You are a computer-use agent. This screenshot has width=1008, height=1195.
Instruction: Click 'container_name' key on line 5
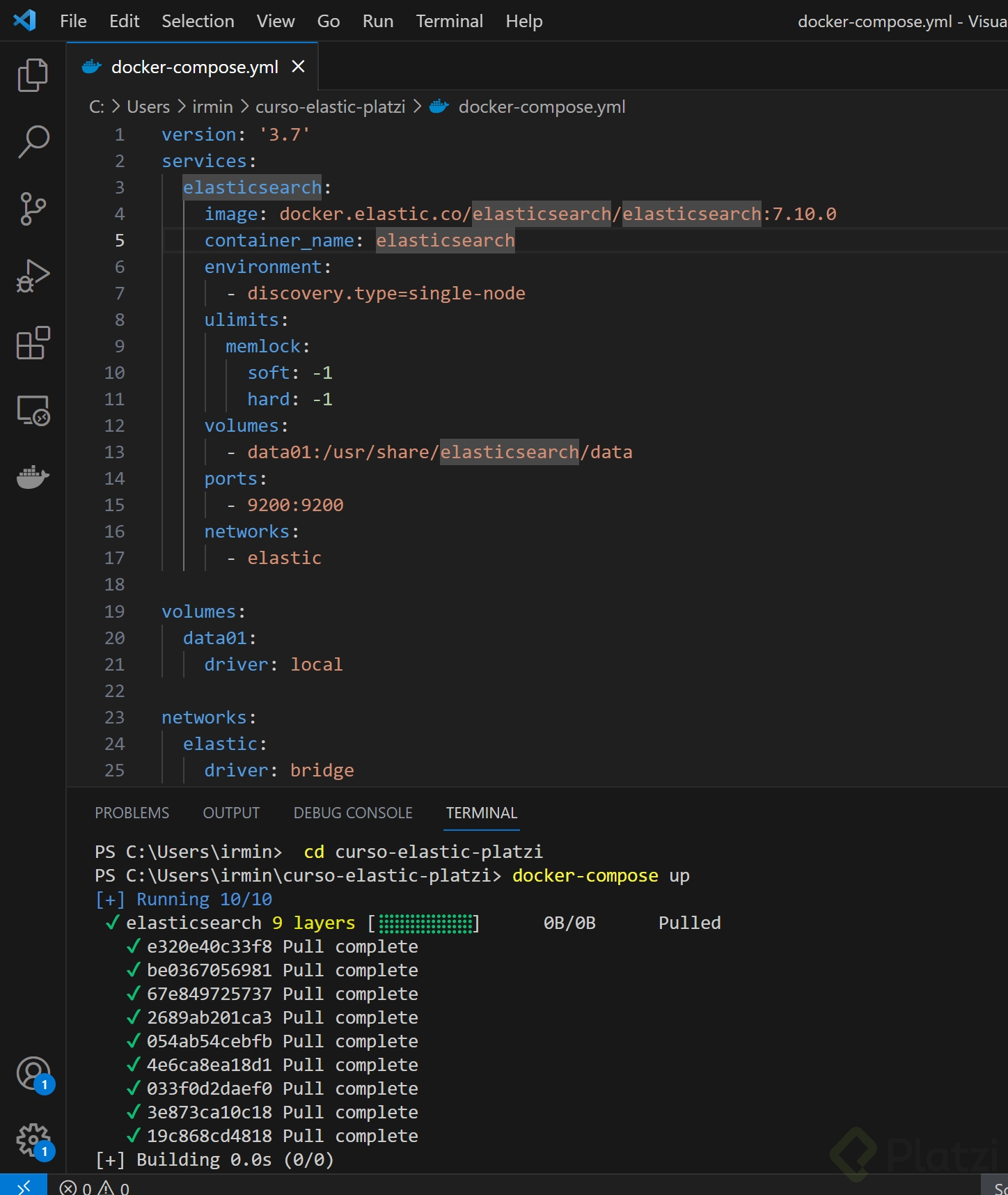pos(279,240)
